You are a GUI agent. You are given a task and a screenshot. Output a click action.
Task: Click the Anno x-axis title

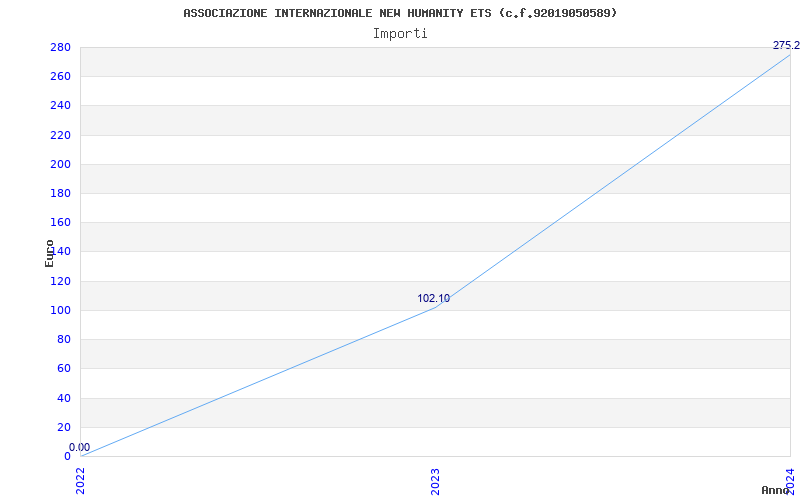[776, 490]
